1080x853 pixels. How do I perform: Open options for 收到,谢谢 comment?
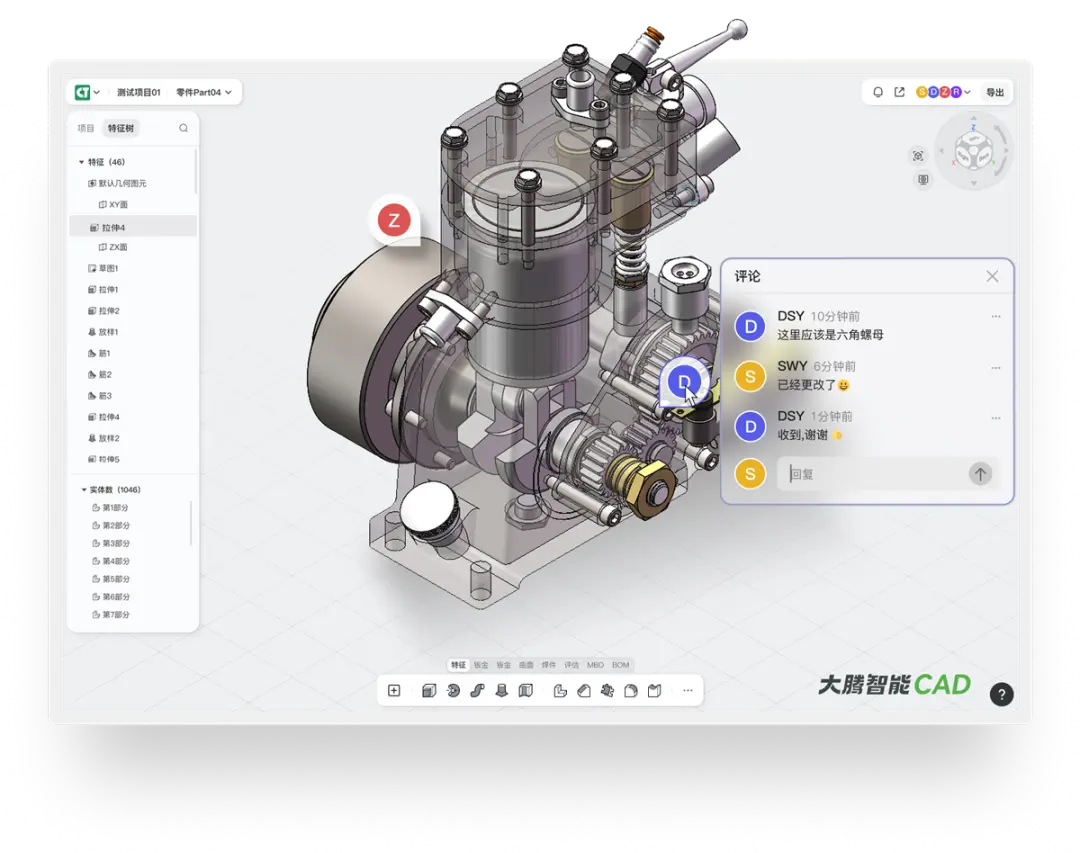click(x=996, y=418)
